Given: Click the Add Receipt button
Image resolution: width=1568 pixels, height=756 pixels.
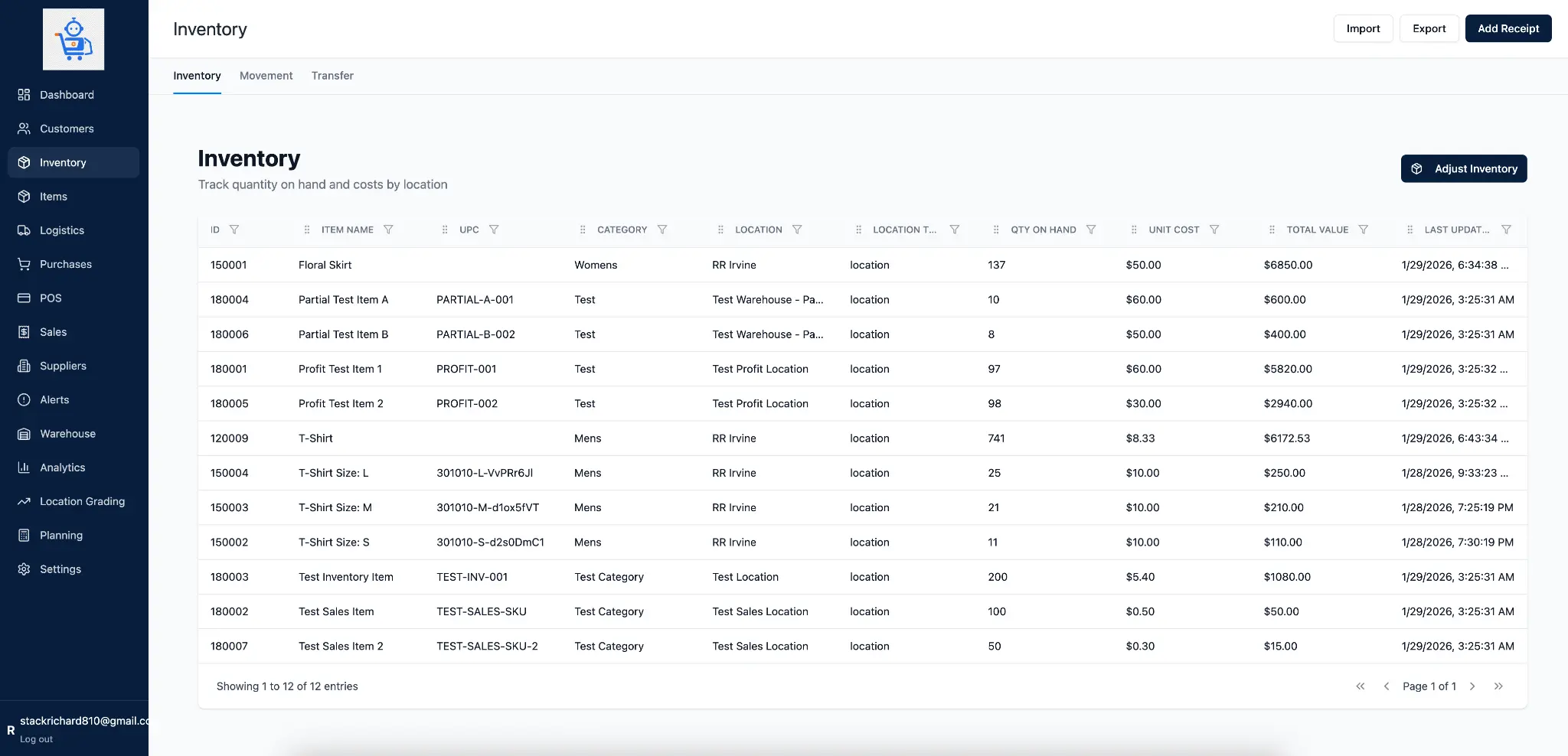Looking at the screenshot, I should point(1507,28).
